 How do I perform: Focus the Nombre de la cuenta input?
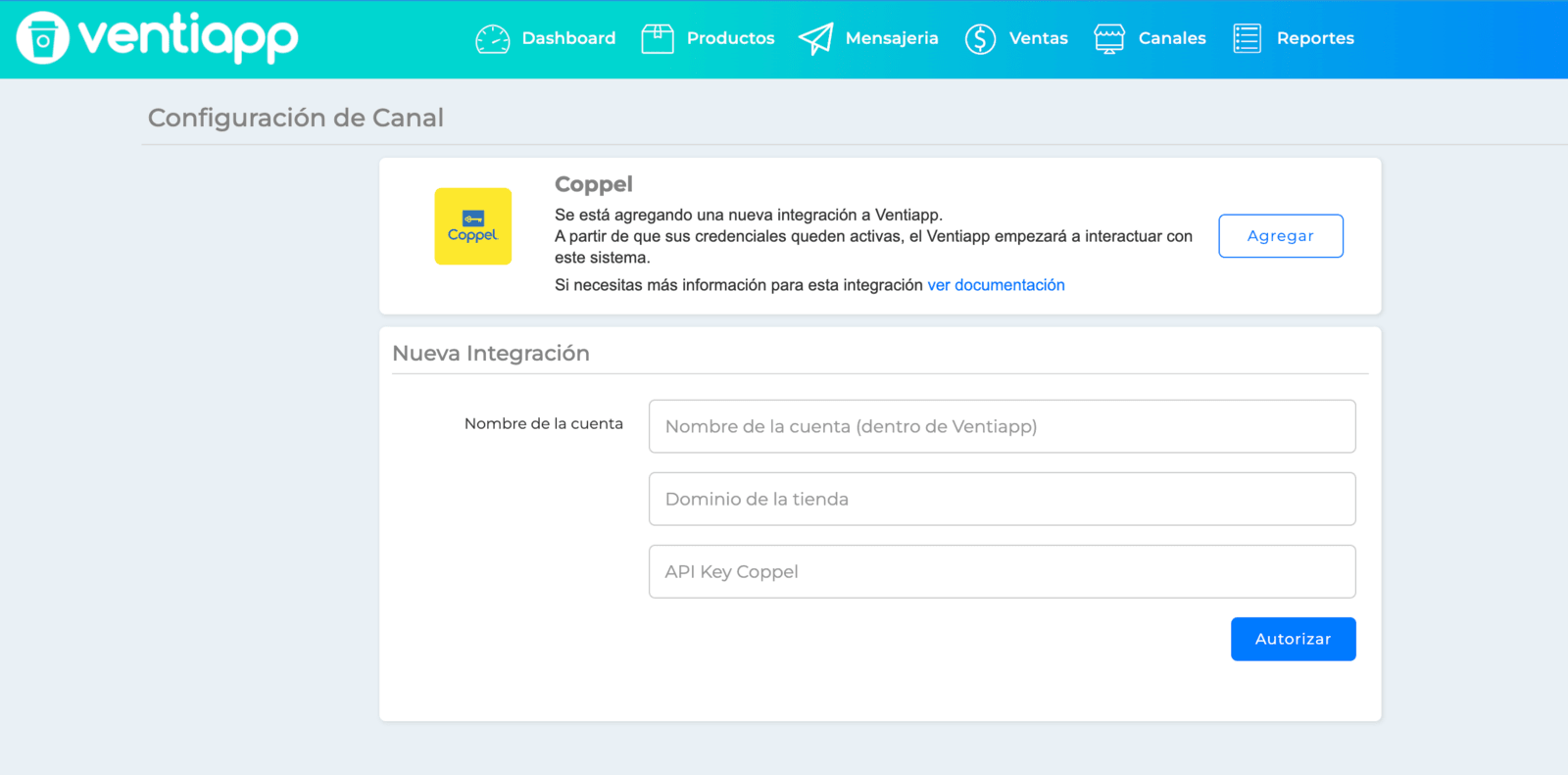click(1002, 426)
